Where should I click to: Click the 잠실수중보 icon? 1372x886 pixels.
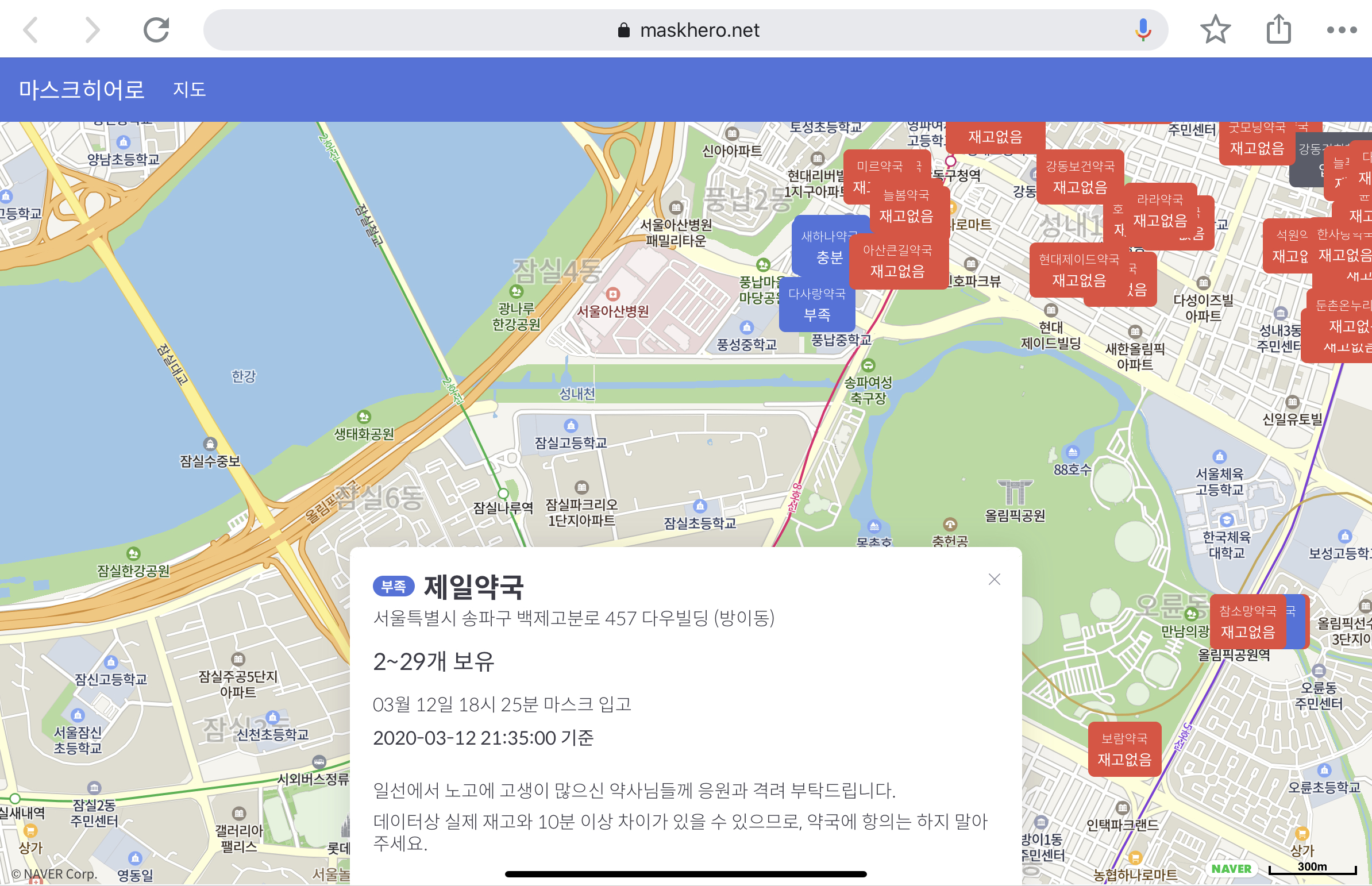click(210, 444)
